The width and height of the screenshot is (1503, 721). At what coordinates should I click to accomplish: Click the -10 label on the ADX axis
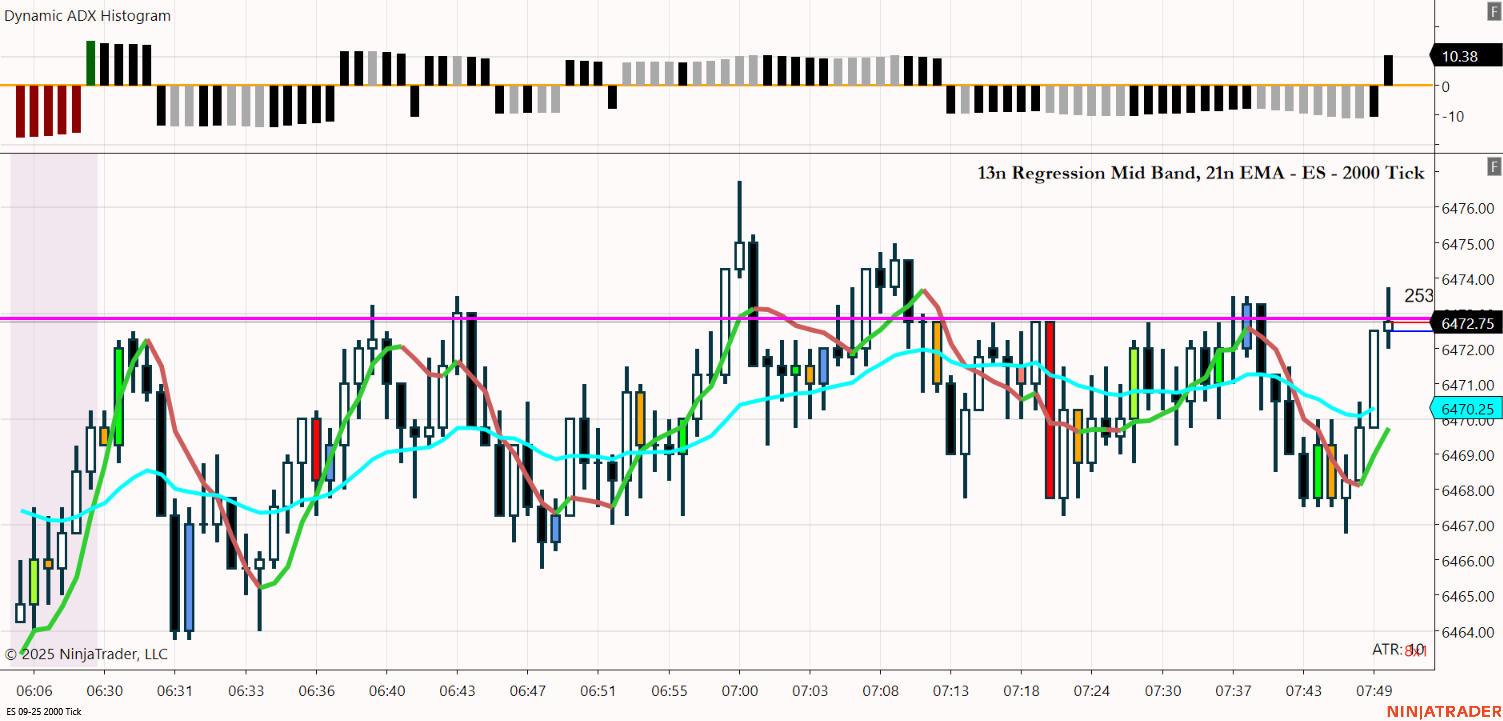click(1451, 116)
